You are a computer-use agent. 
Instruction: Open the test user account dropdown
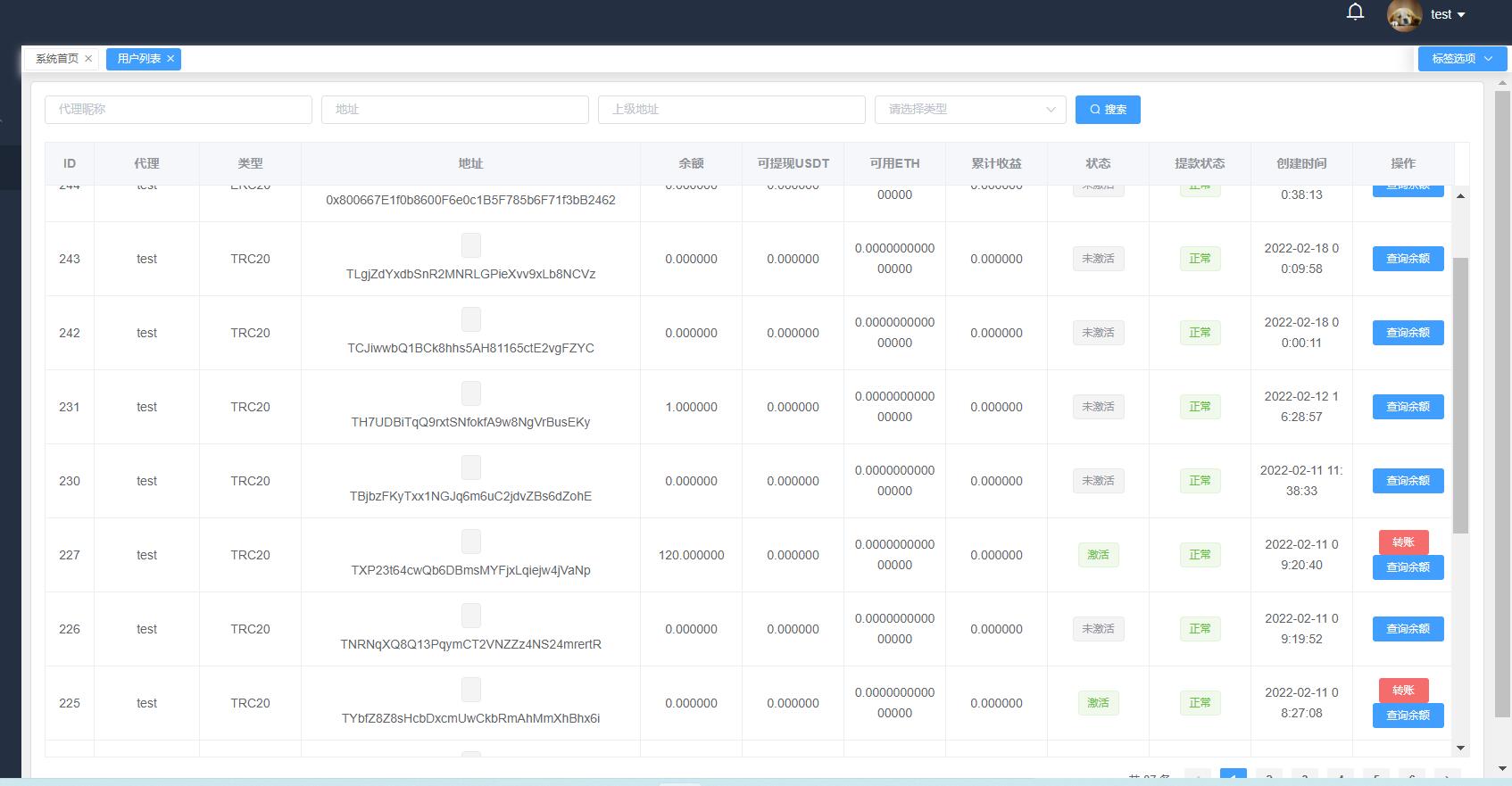pyautogui.click(x=1447, y=14)
